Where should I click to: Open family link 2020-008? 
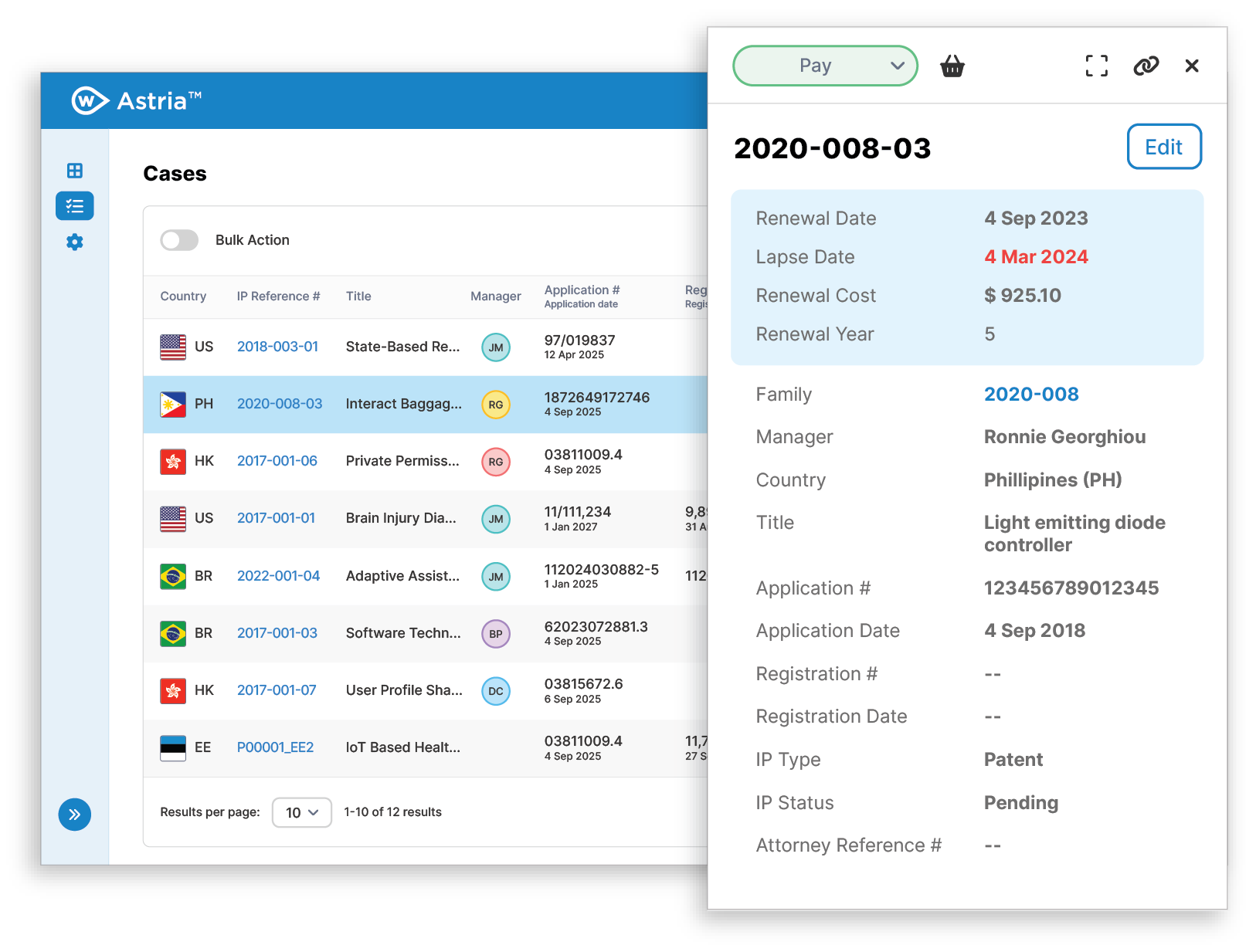click(x=1030, y=395)
